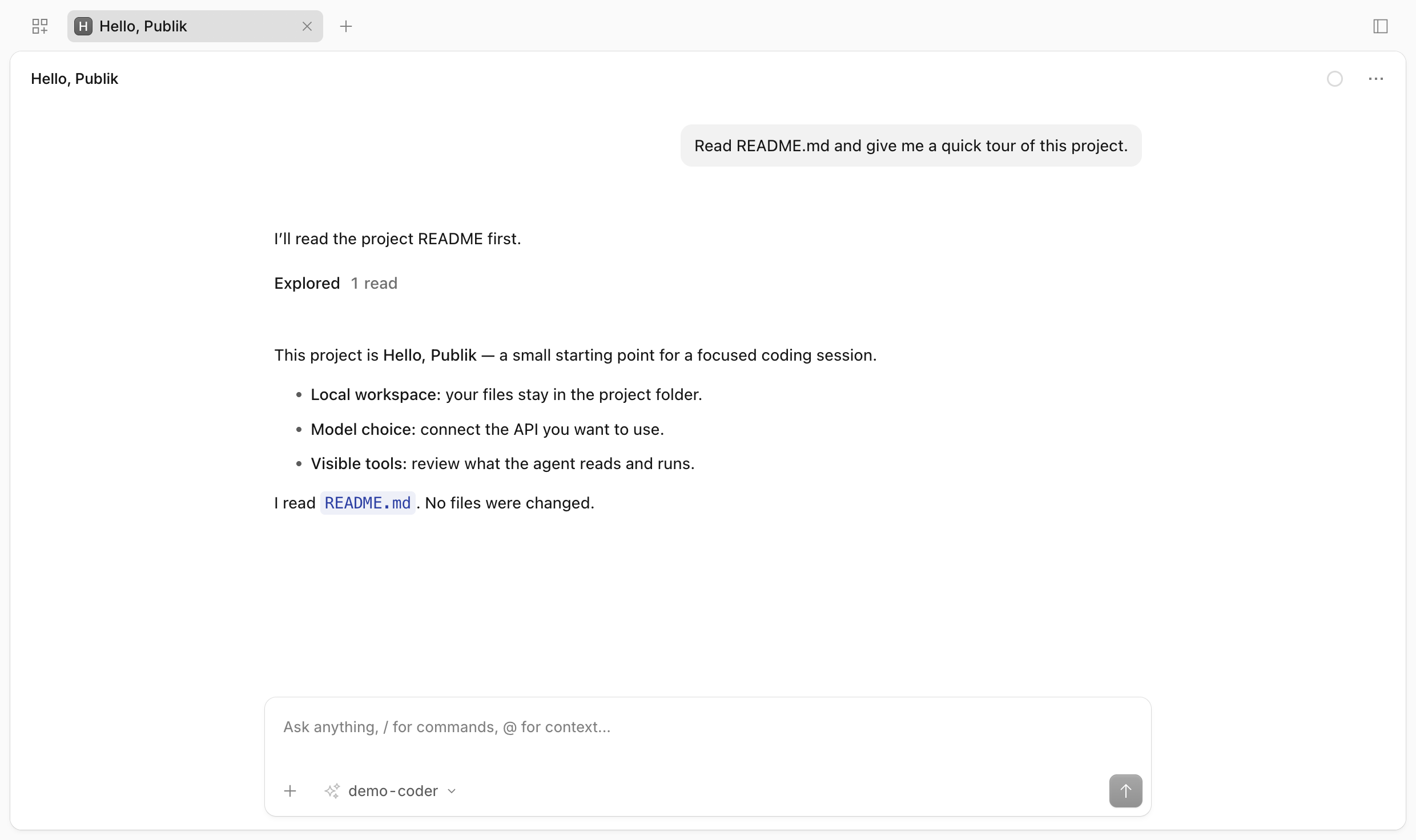
Task: Close the Hello, Publik tab
Action: tap(307, 26)
